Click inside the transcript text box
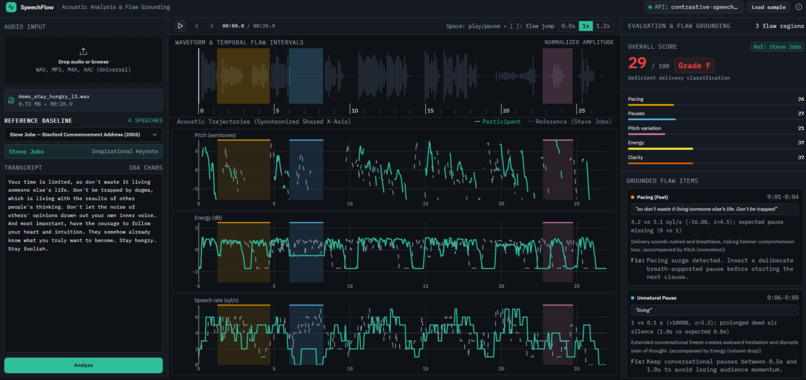Screen dimensions: 806x380 (83, 263)
